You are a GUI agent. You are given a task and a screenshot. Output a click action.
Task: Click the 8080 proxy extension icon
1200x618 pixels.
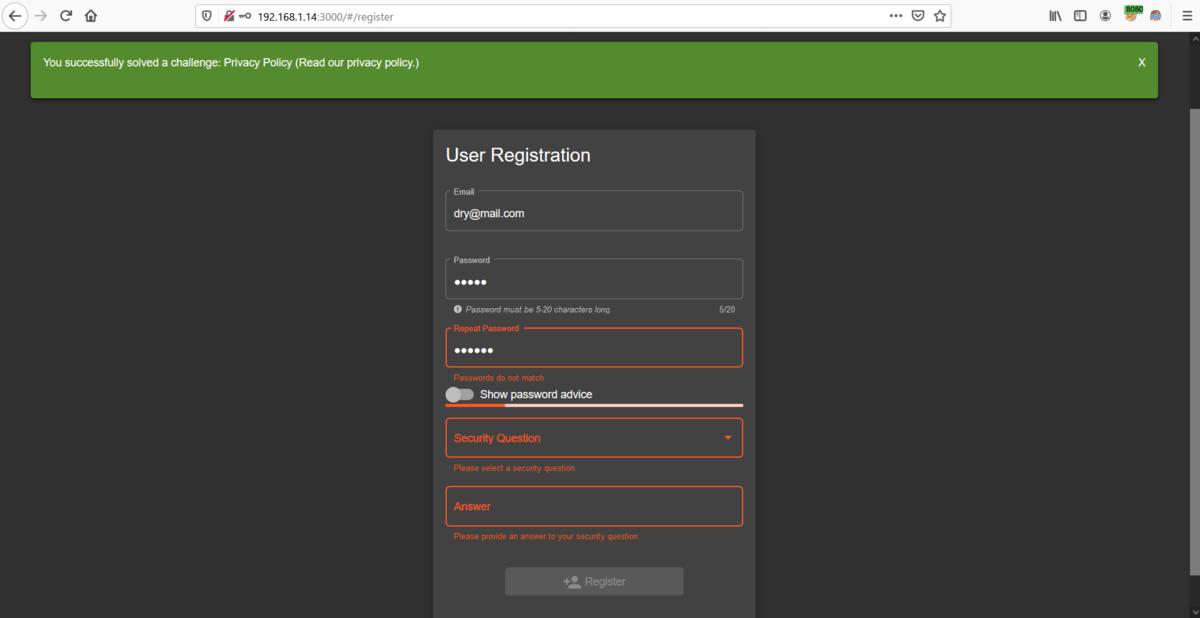click(1132, 14)
